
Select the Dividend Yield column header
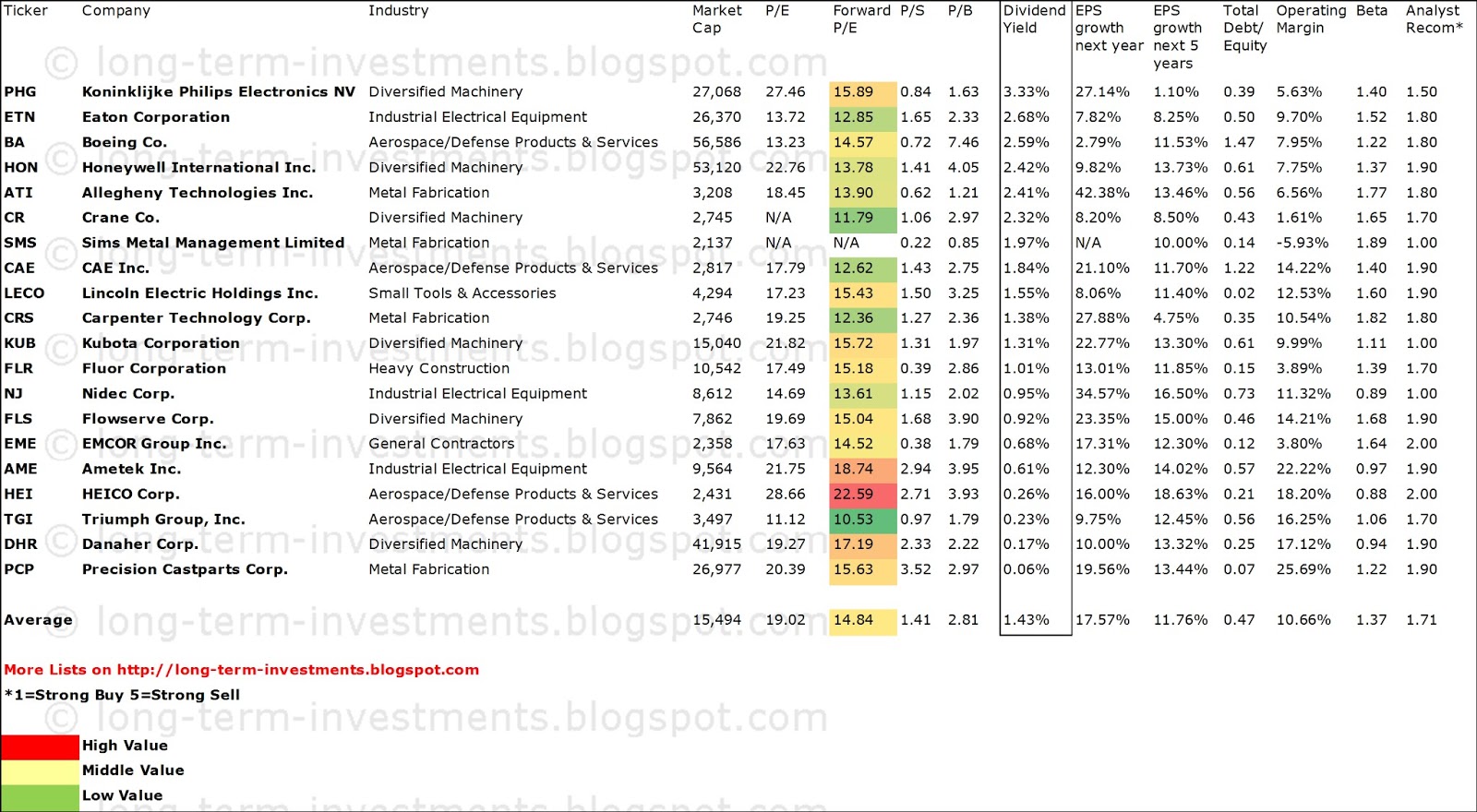coord(1034,19)
